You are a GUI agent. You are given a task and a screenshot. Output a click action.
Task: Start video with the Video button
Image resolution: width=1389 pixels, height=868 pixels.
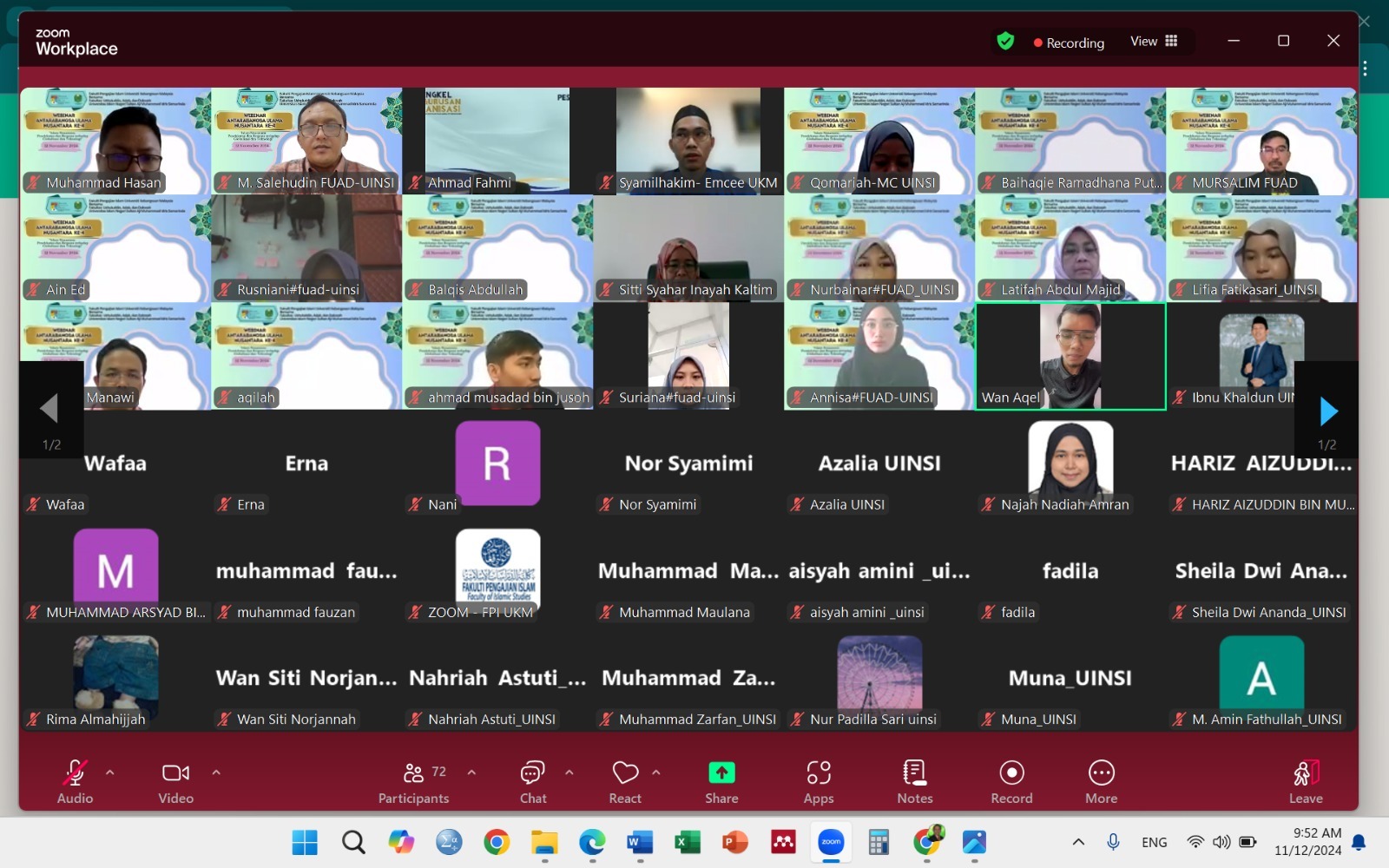(175, 781)
